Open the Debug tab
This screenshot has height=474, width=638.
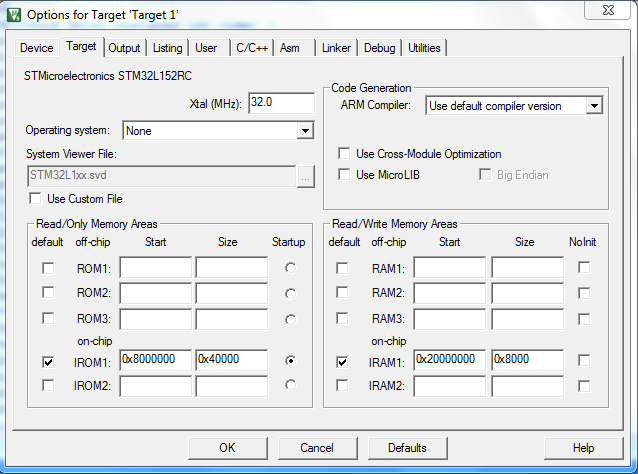click(380, 48)
